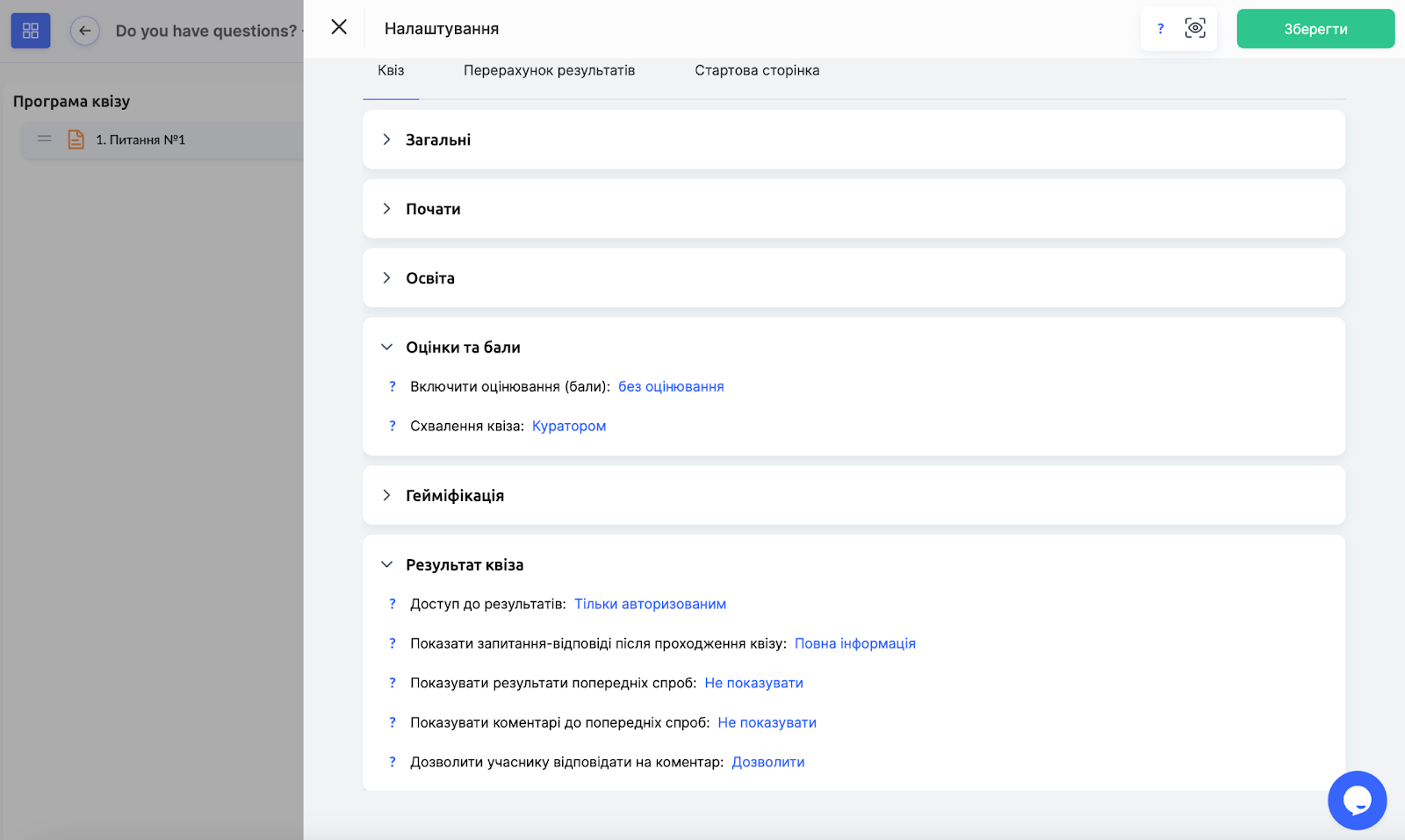Change the Повна інформація value
The height and width of the screenshot is (840, 1405).
click(x=854, y=643)
